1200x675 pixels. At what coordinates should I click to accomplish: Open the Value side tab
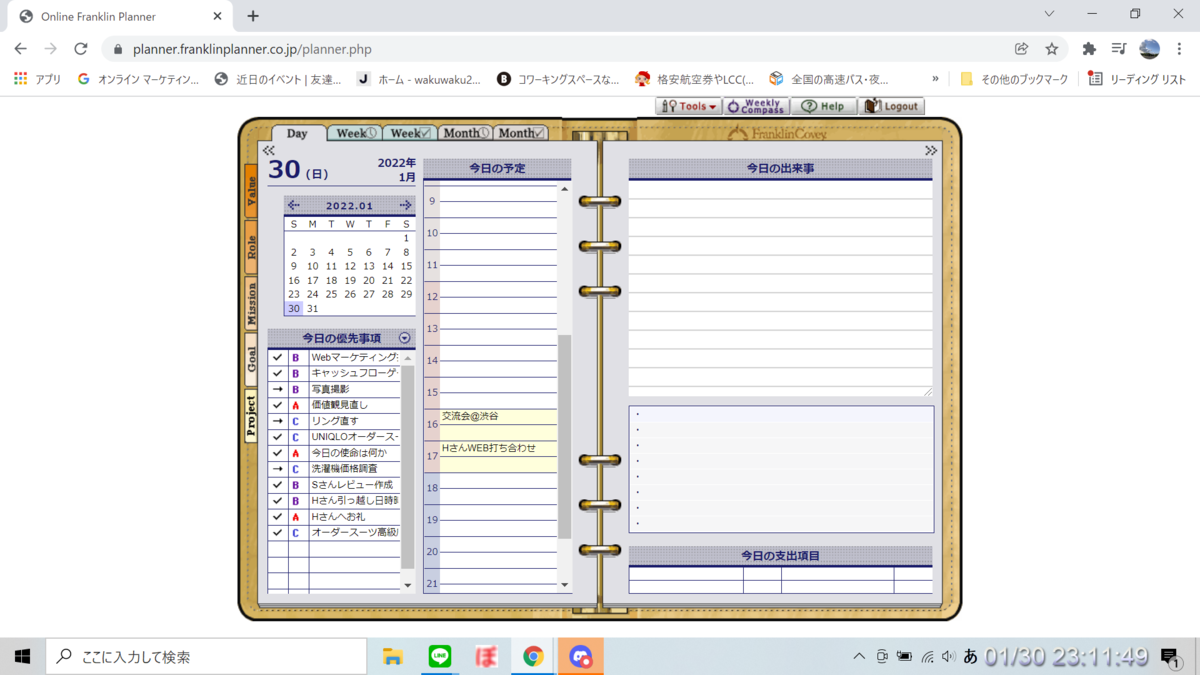click(251, 190)
